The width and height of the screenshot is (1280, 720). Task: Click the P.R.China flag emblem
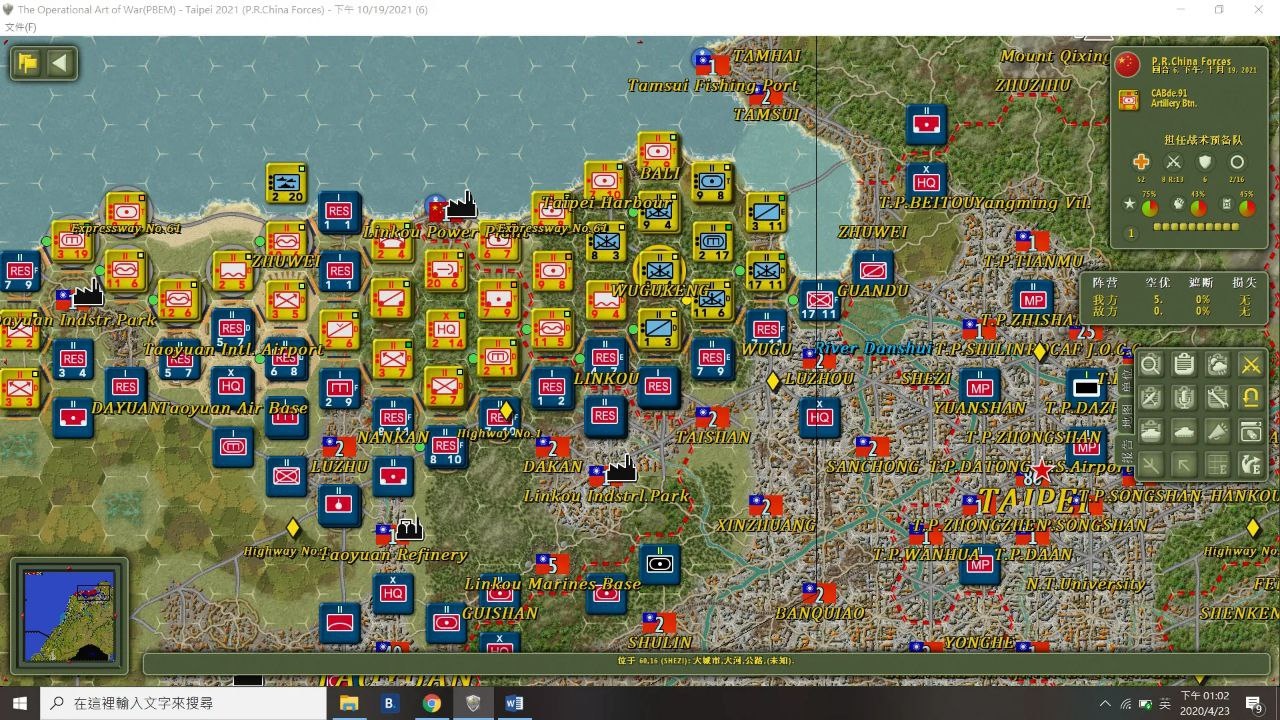(x=1127, y=65)
